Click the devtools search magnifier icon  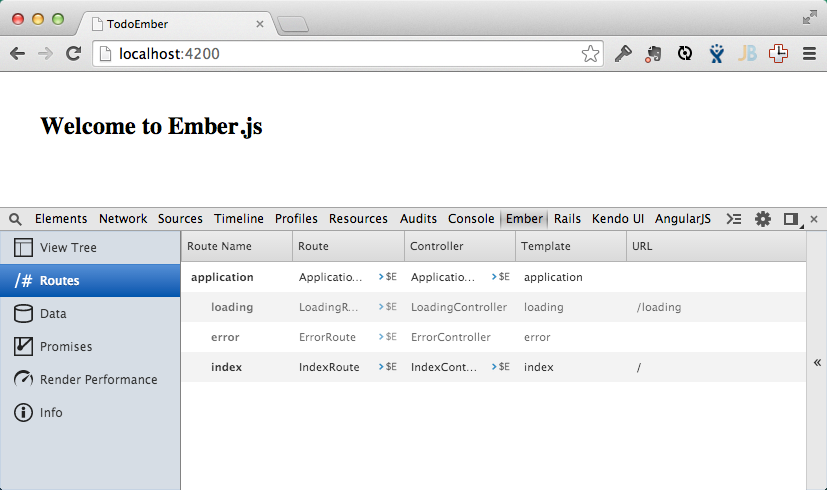[x=15, y=219]
